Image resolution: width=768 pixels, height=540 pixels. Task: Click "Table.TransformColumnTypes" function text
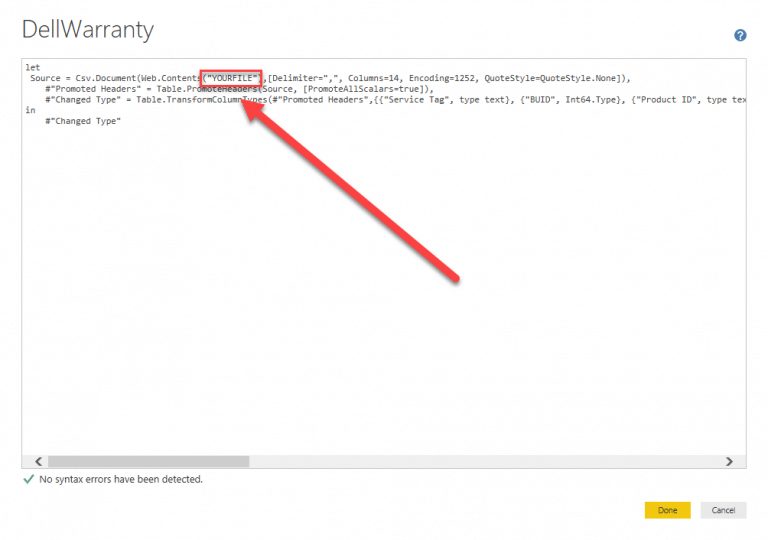pyautogui.click(x=202, y=99)
